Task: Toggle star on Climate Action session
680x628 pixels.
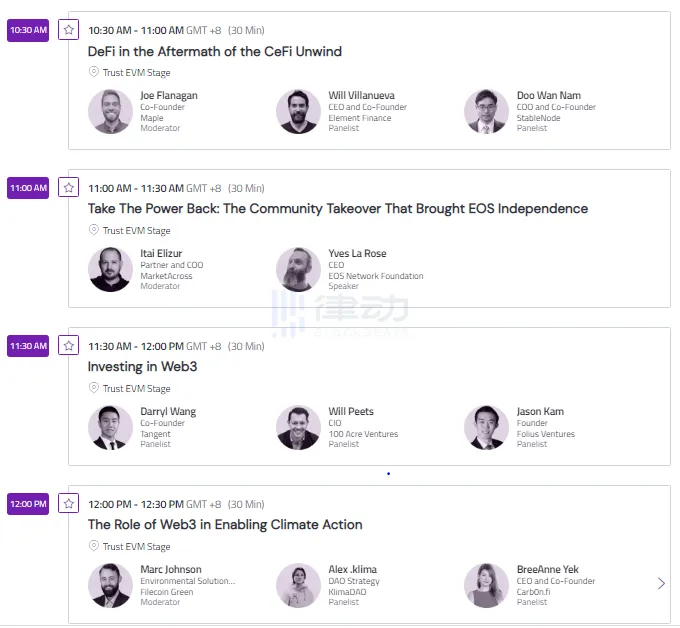Action: coord(69,504)
